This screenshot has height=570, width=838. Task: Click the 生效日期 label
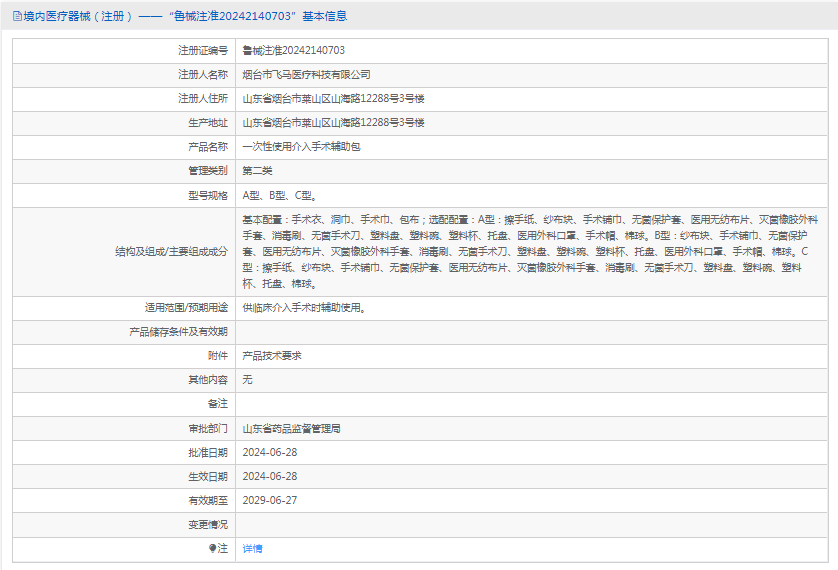(x=208, y=477)
